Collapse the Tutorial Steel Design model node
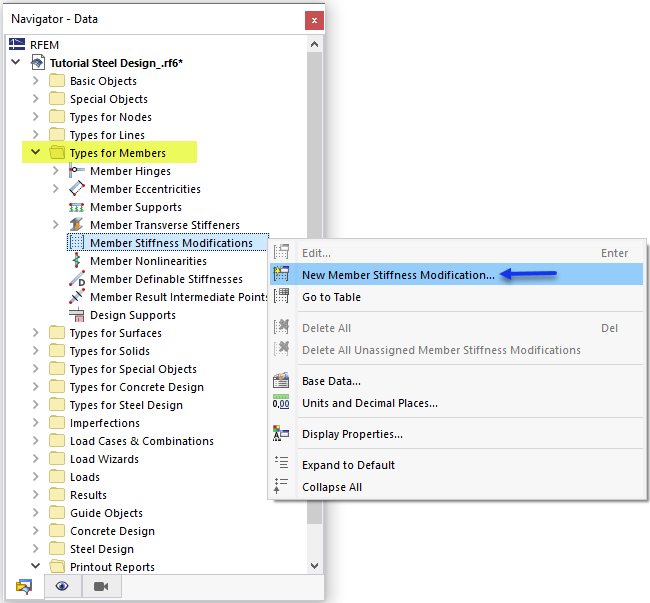Viewport: 650px width, 603px height. point(16,62)
